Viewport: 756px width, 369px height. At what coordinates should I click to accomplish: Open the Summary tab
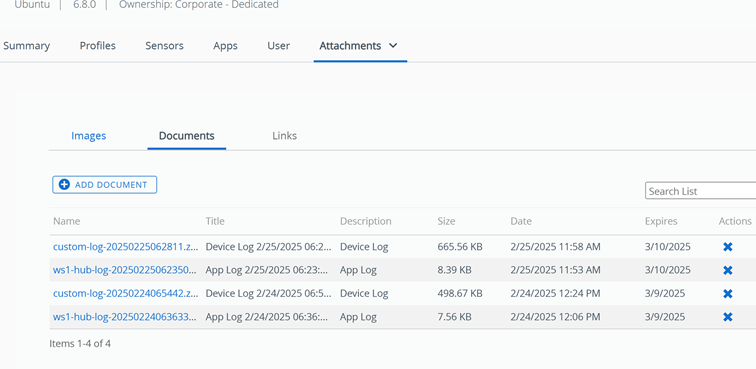point(27,46)
